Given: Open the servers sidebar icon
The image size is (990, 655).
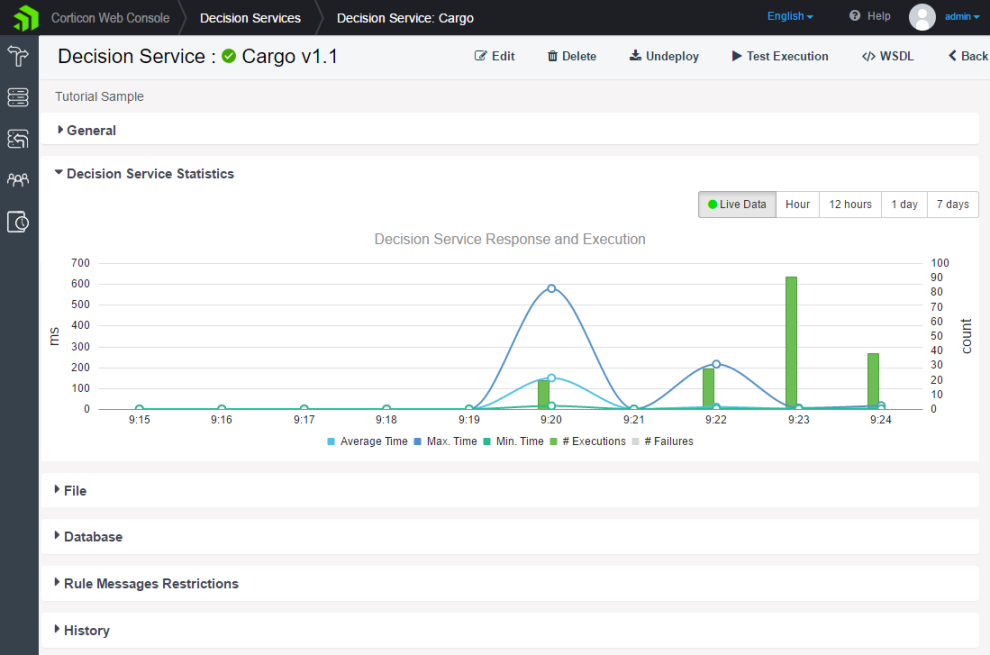Looking at the screenshot, I should tap(18, 97).
